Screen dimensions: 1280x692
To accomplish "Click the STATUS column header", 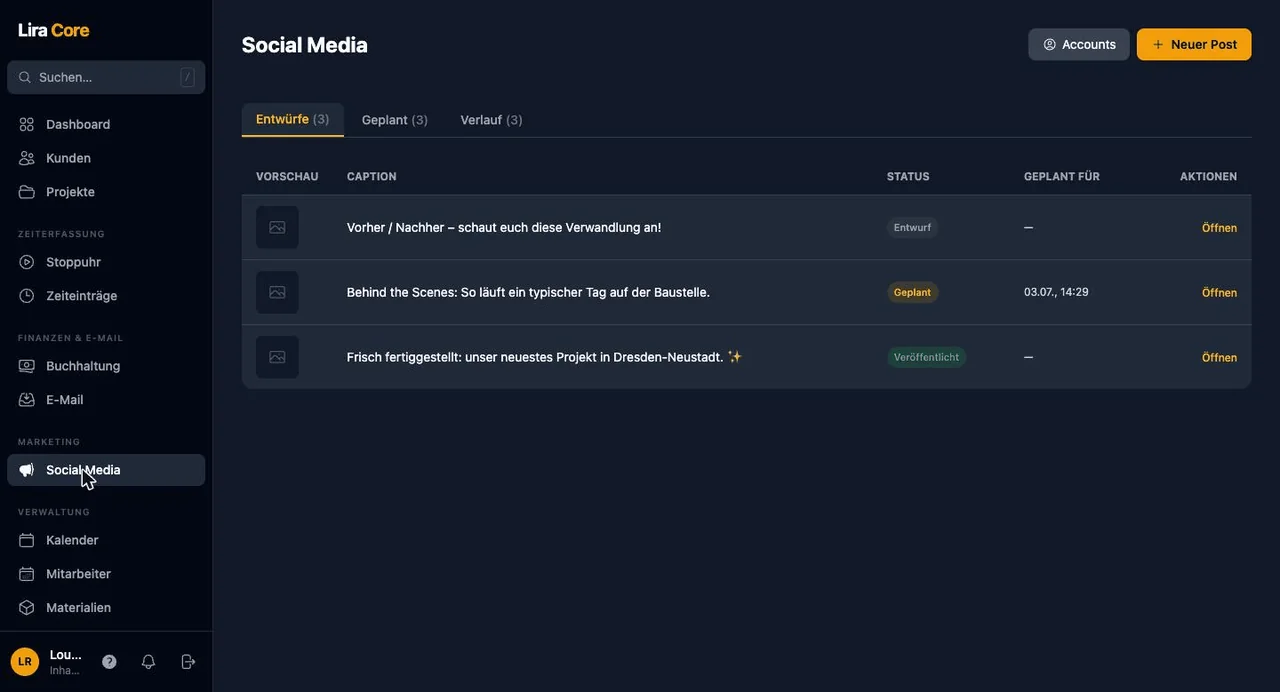I will (908, 176).
